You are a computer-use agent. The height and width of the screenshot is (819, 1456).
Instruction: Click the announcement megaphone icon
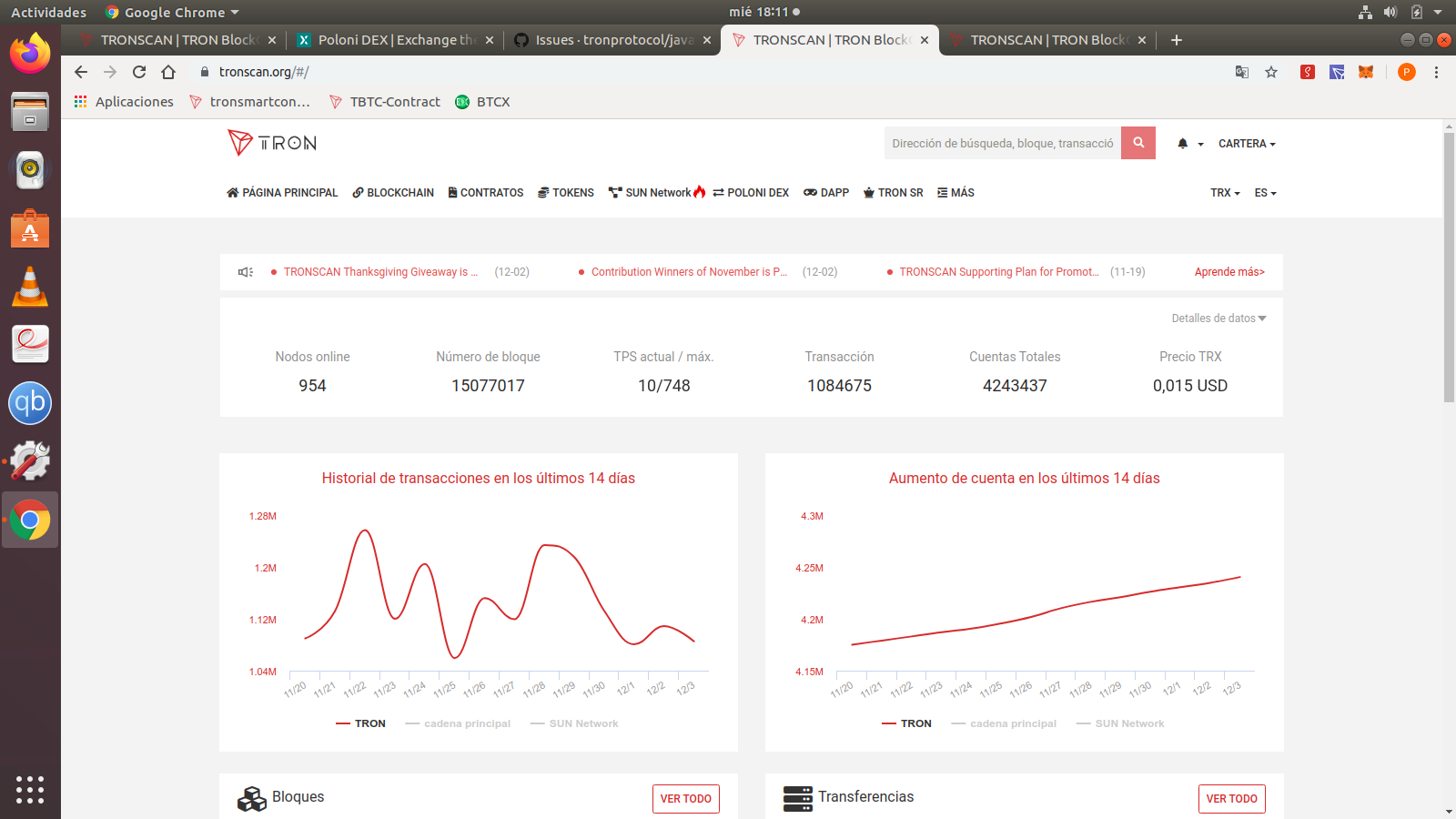point(245,271)
